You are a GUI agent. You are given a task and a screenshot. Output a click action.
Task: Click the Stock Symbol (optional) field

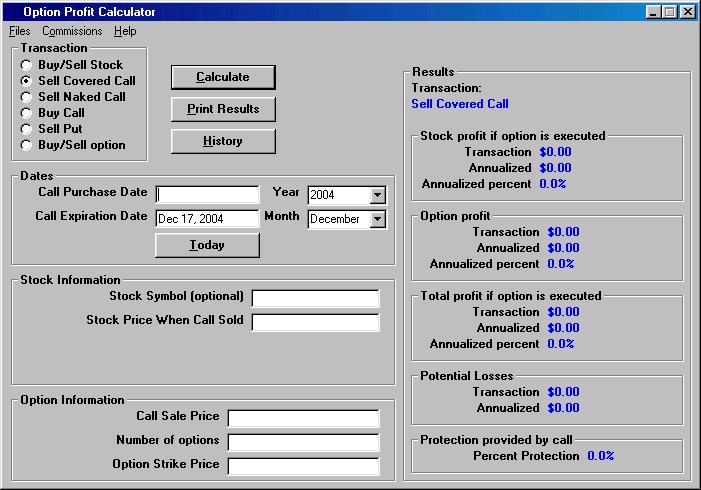pos(316,298)
